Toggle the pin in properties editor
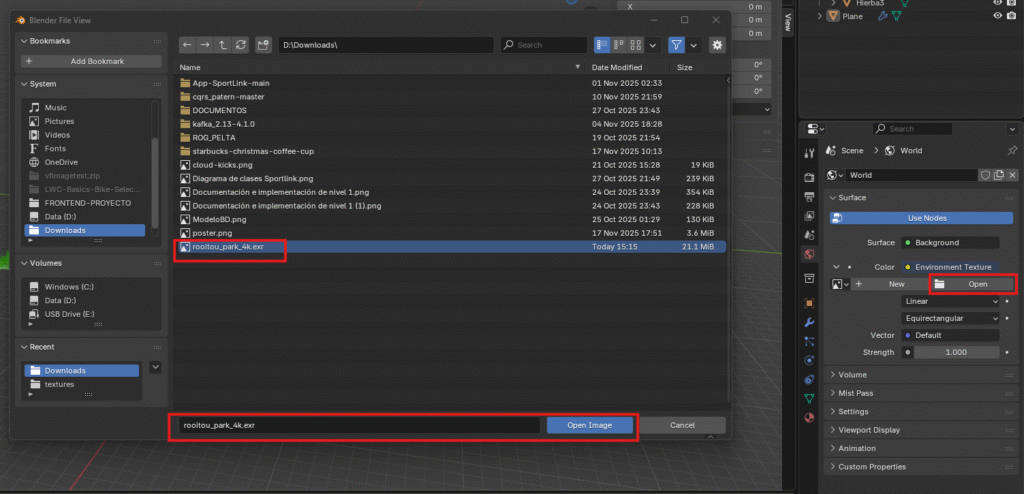This screenshot has height=494, width=1024. [1012, 150]
